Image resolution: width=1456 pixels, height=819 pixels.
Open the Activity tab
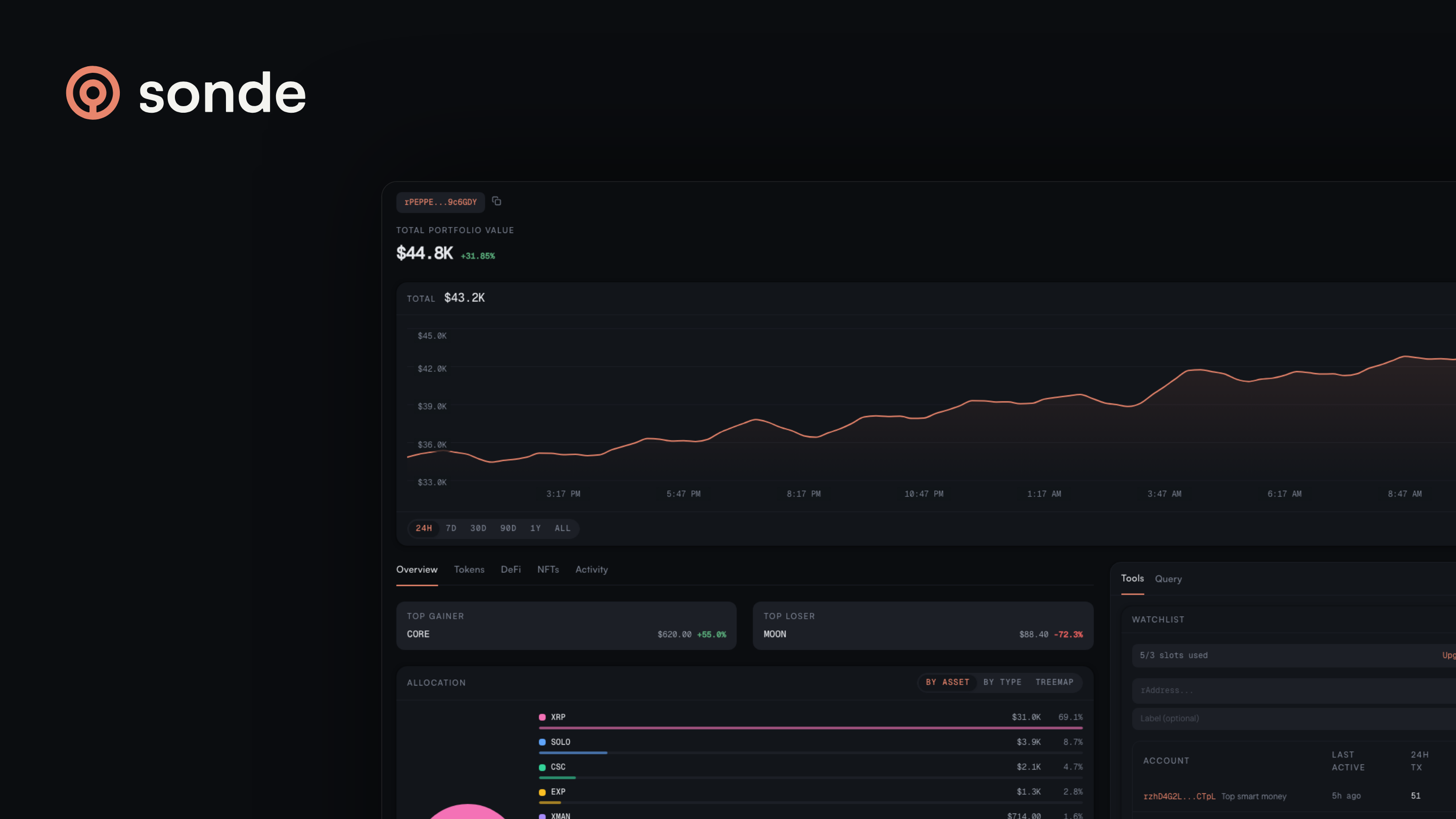(x=591, y=570)
